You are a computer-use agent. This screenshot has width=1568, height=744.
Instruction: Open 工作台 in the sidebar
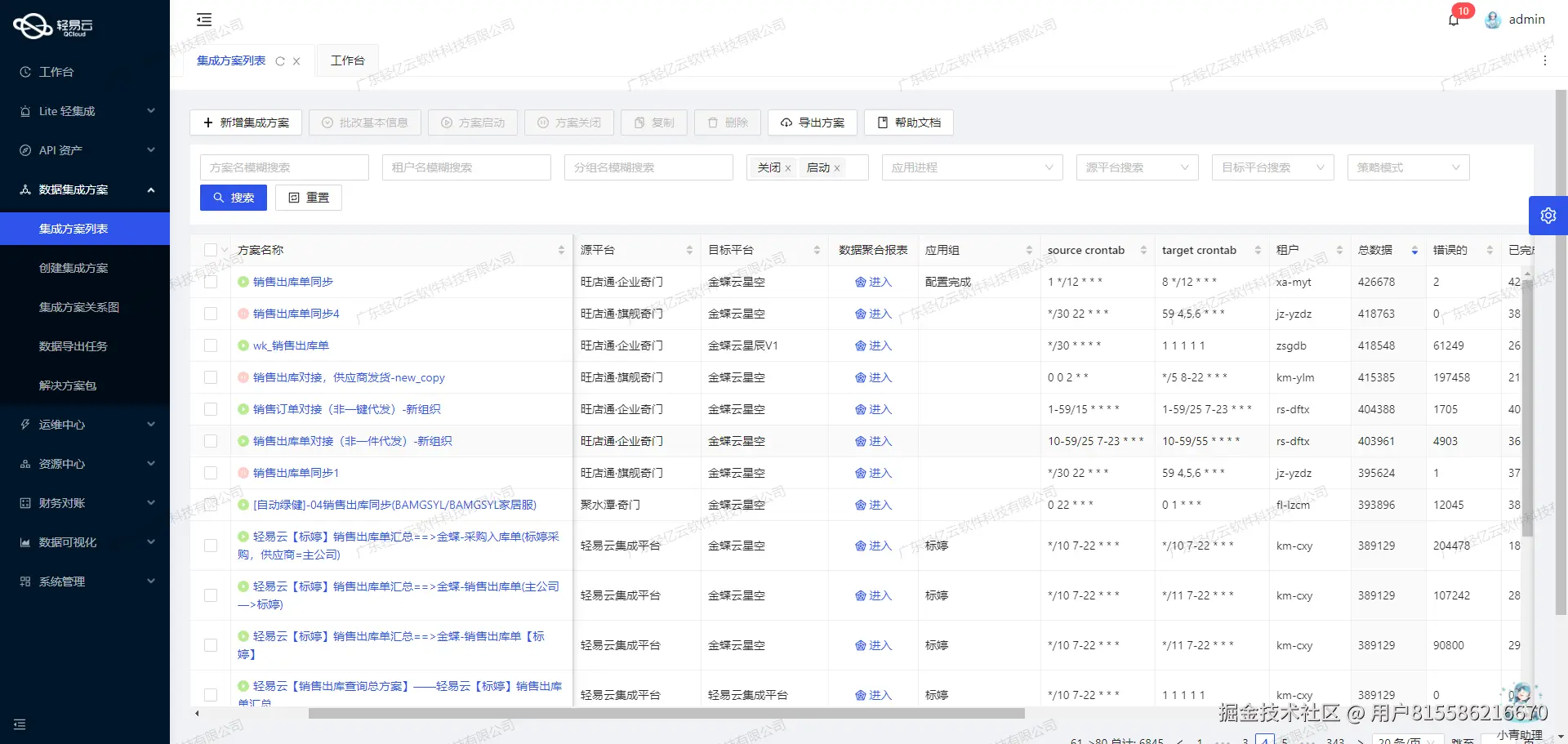point(85,72)
